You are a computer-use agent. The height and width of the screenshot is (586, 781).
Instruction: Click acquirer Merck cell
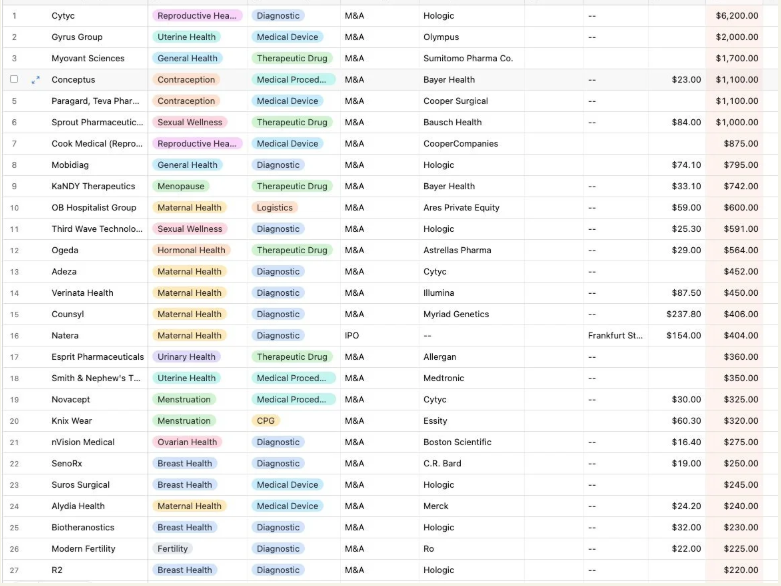[436, 506]
